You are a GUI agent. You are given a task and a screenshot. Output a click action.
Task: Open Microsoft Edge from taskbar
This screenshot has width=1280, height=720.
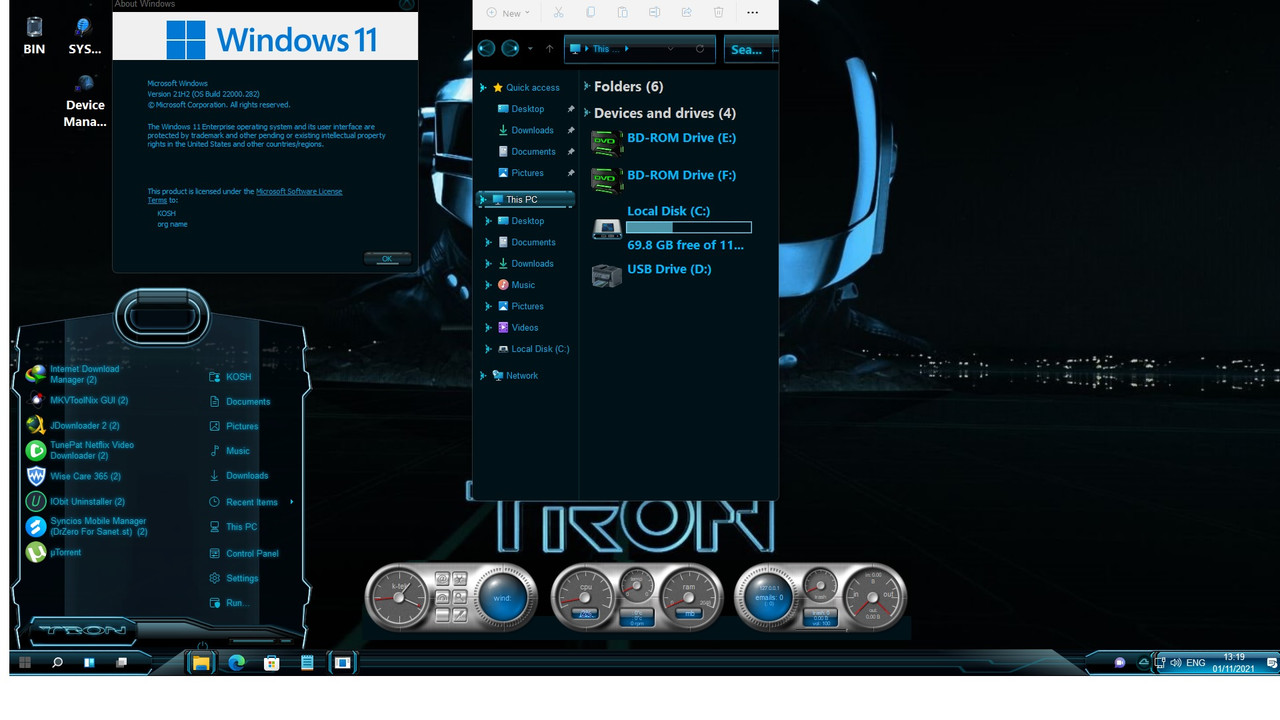(236, 662)
